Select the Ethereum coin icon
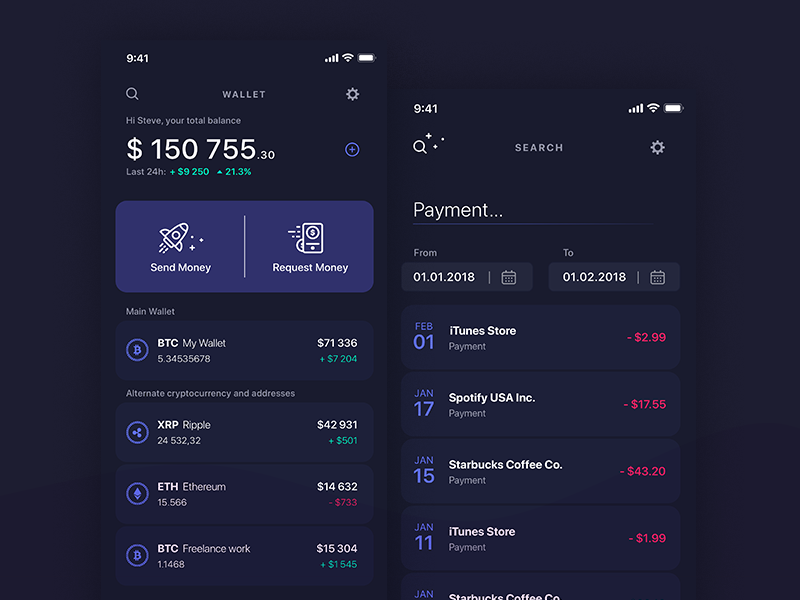The width and height of the screenshot is (800, 600). coord(137,494)
